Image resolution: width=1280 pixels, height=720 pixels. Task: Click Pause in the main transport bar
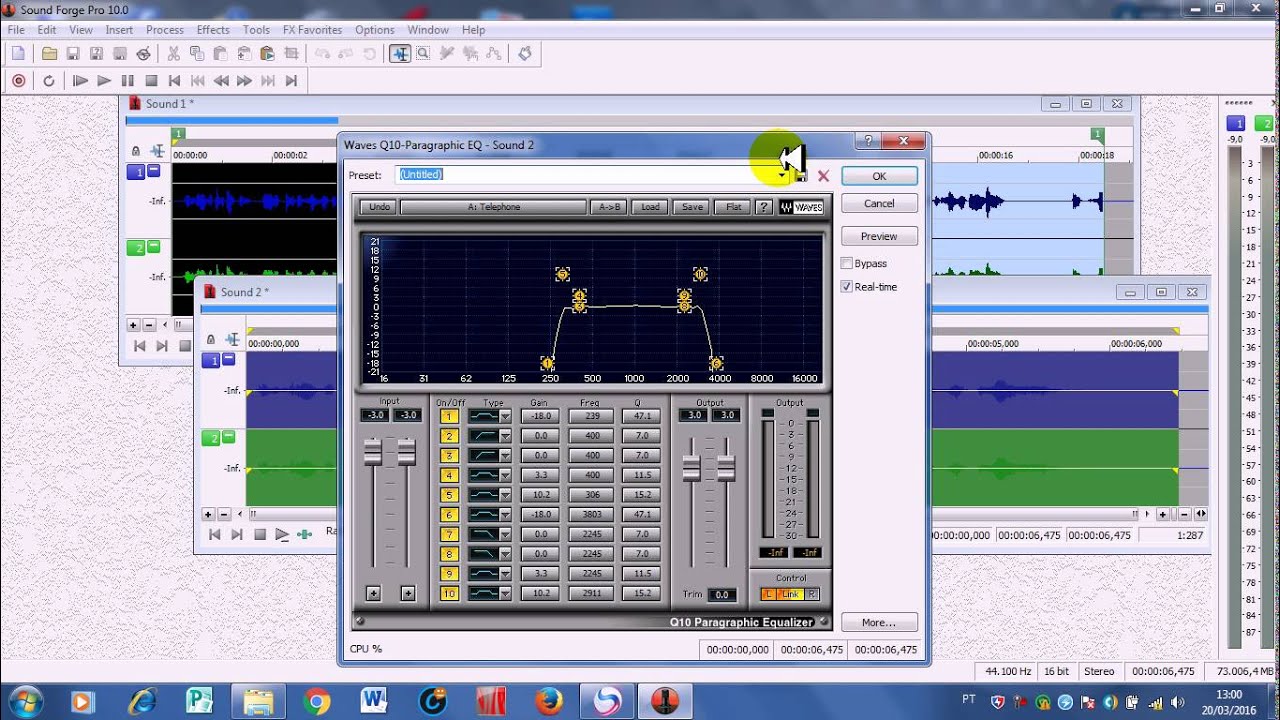pyautogui.click(x=127, y=81)
